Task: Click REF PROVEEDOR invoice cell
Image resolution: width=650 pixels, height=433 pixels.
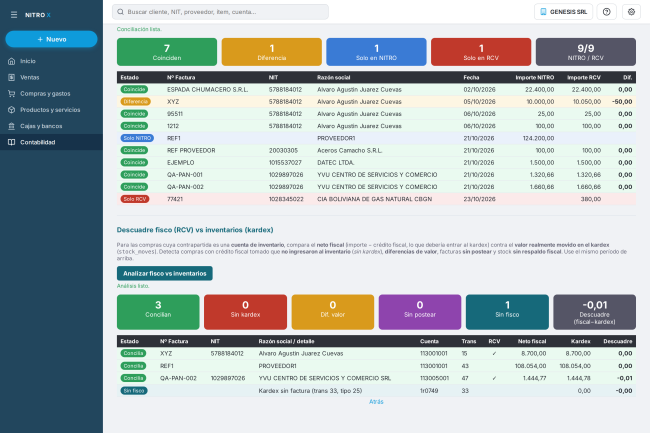Action: pyautogui.click(x=191, y=150)
